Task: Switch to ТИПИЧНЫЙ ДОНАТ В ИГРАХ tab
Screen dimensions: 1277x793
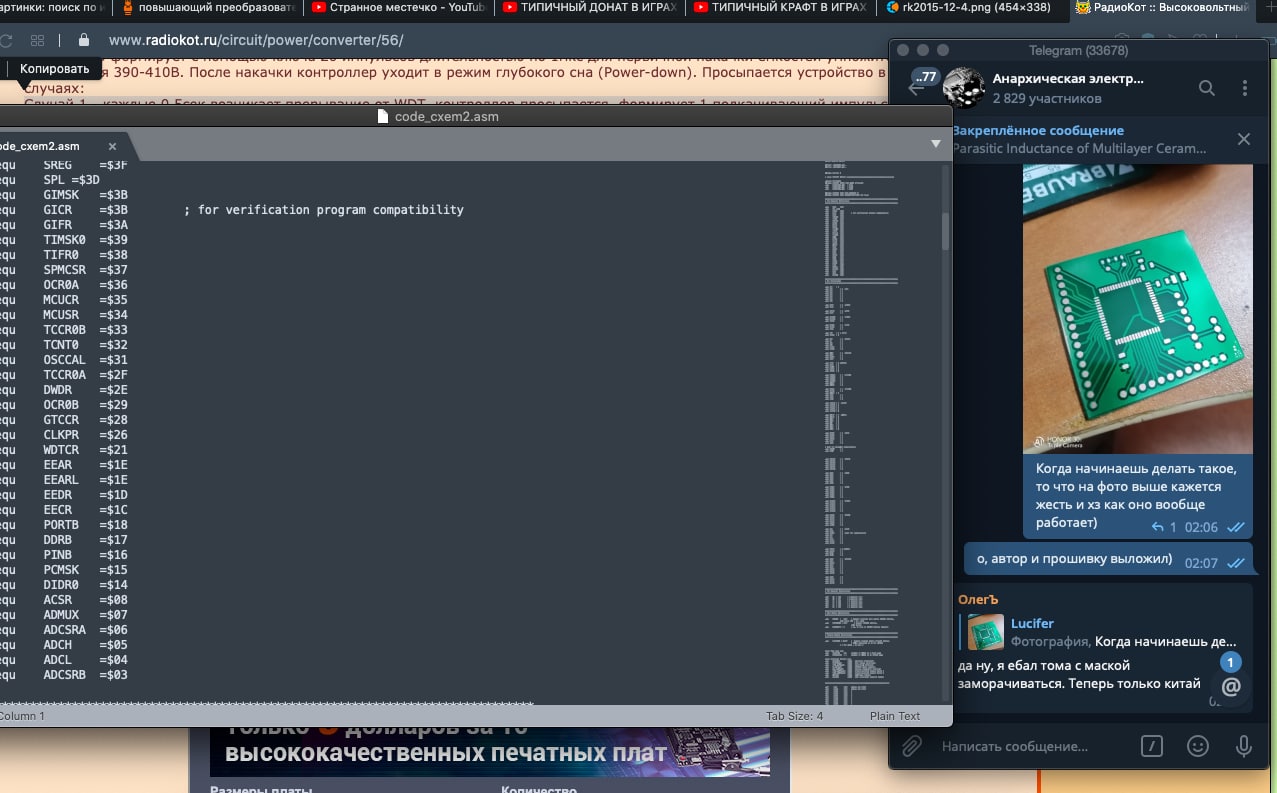Action: click(x=589, y=7)
